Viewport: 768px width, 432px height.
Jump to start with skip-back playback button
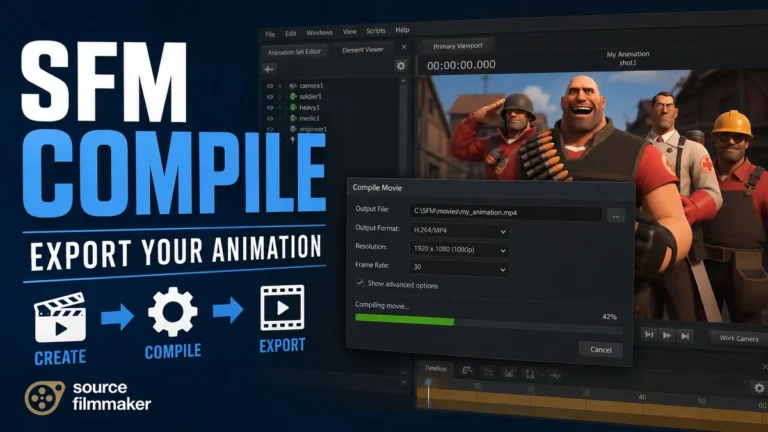[649, 335]
